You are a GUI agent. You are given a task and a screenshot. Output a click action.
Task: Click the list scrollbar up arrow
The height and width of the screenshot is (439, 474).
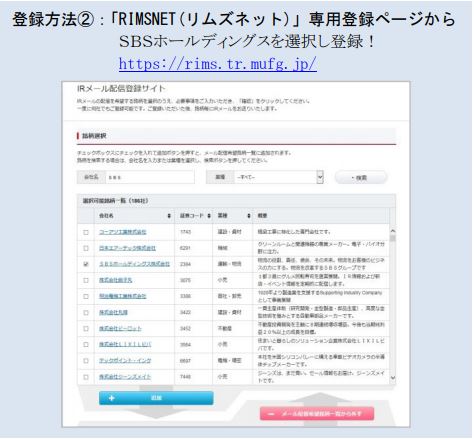393,231
